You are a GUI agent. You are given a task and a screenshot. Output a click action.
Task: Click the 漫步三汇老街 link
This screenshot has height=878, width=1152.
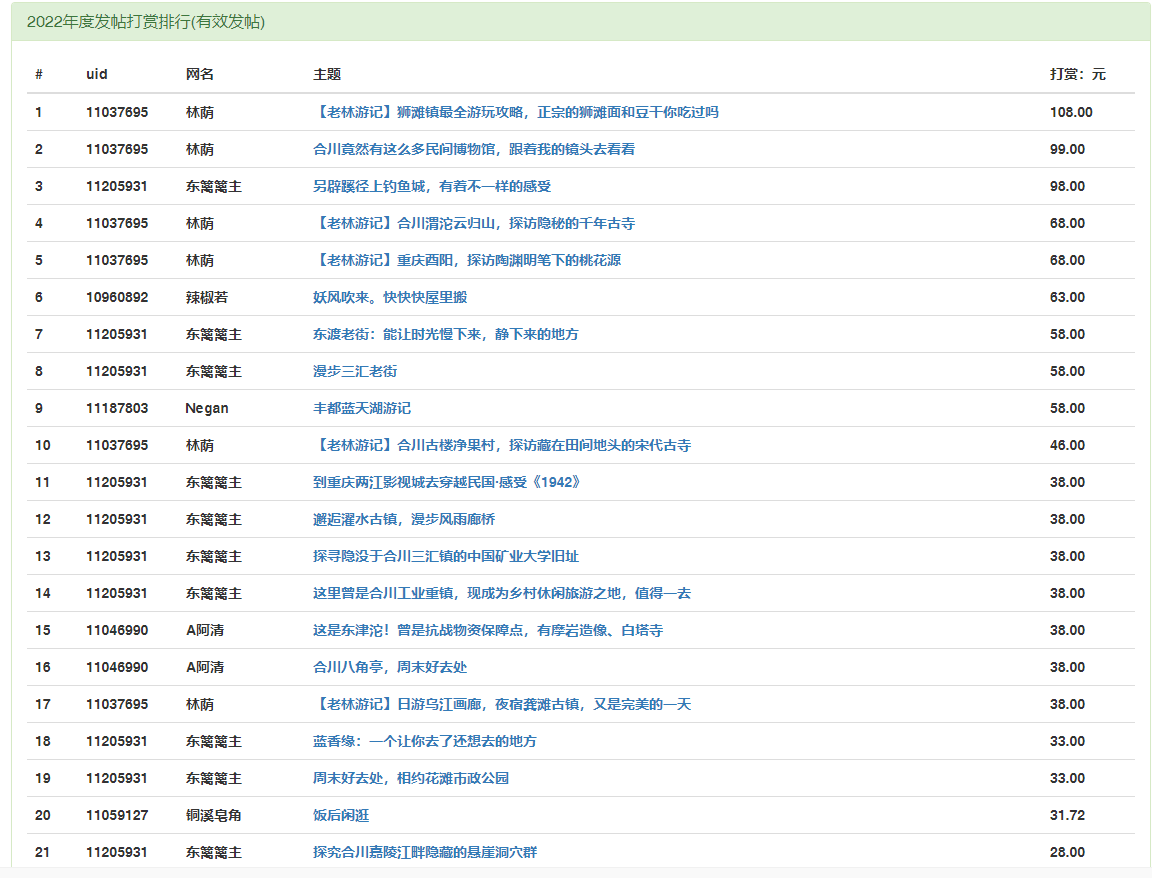355,371
